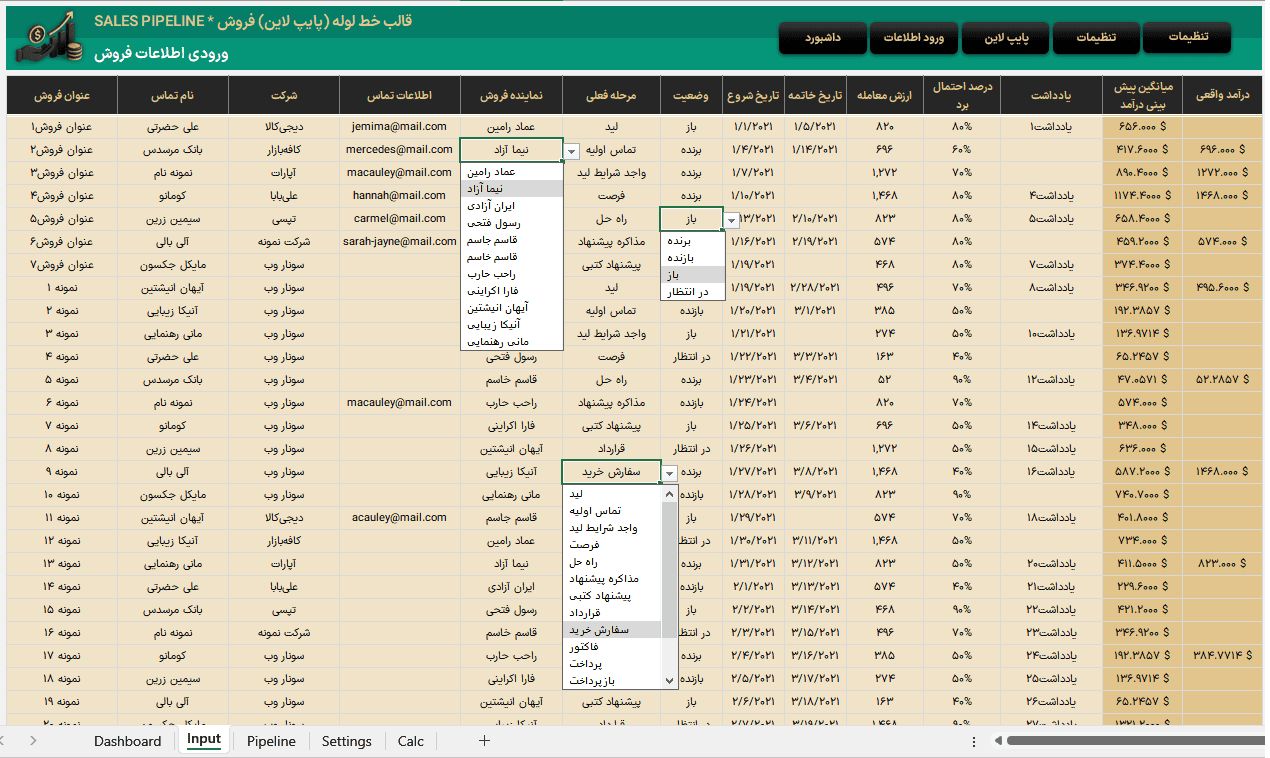Select the درصد احتمال برد column header
The image size is (1270, 758).
962,96
